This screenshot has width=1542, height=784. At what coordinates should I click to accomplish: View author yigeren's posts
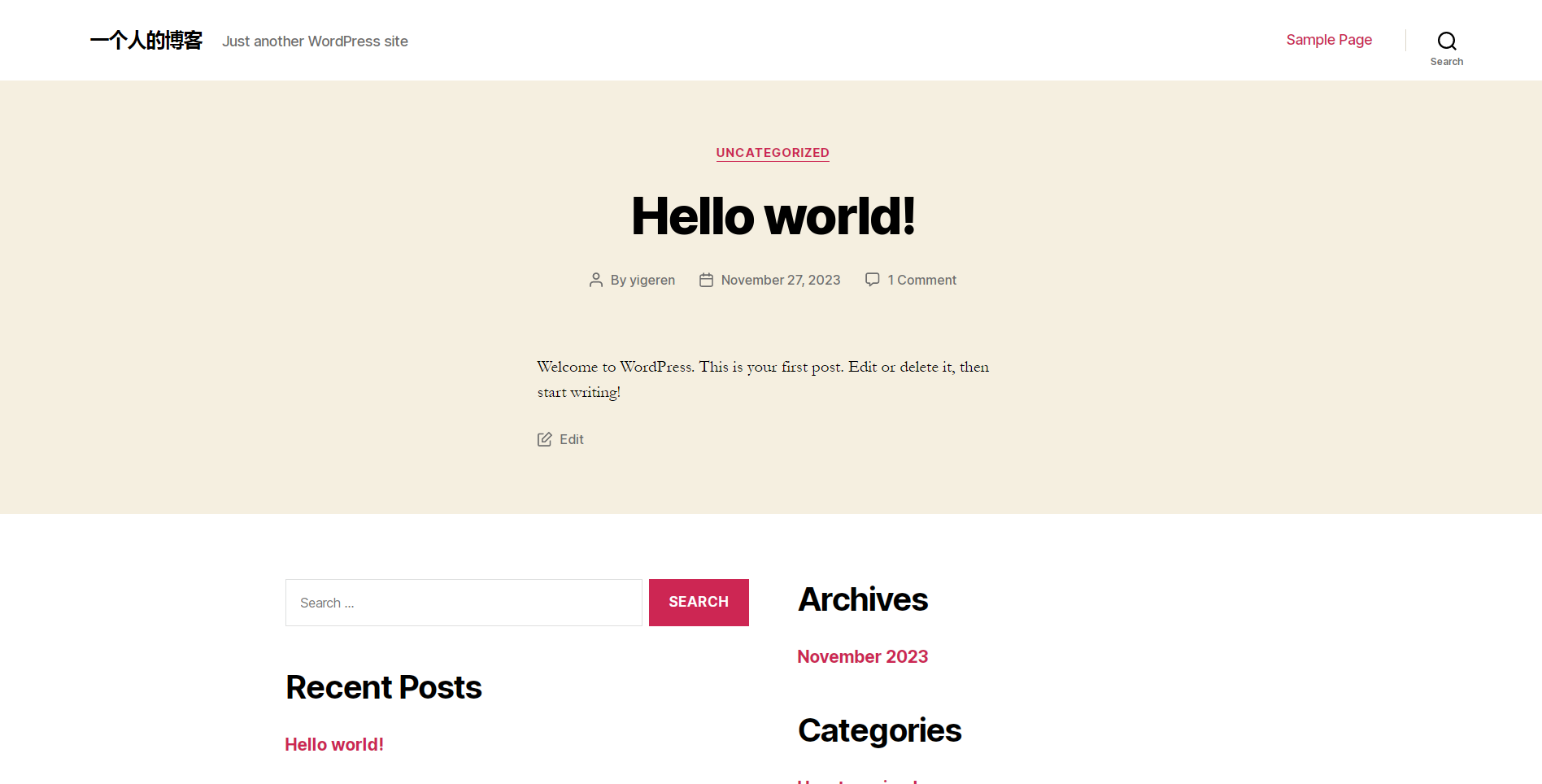pyautogui.click(x=652, y=280)
